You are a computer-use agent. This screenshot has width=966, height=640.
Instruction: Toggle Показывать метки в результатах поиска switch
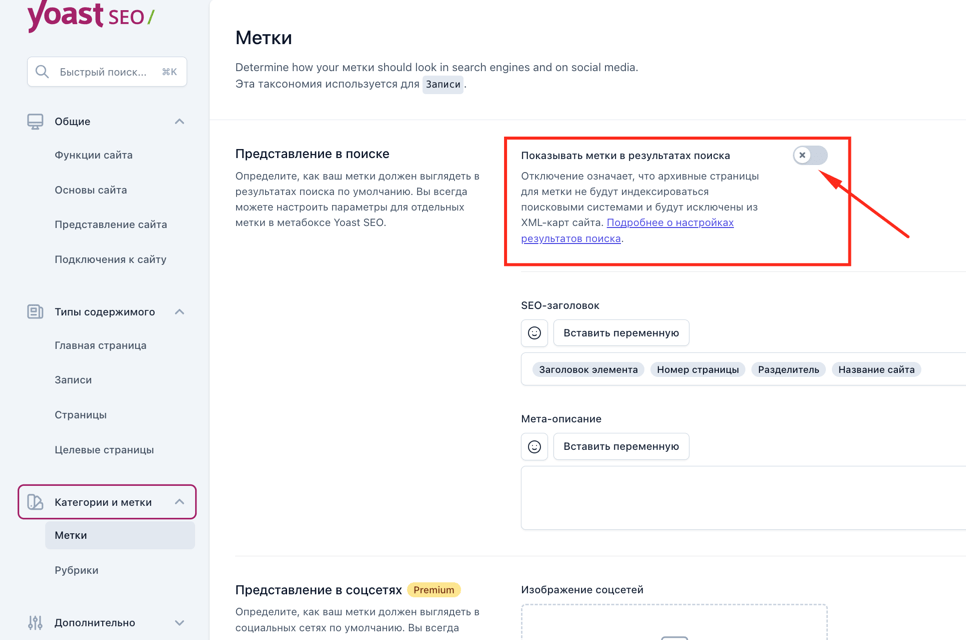click(x=810, y=155)
